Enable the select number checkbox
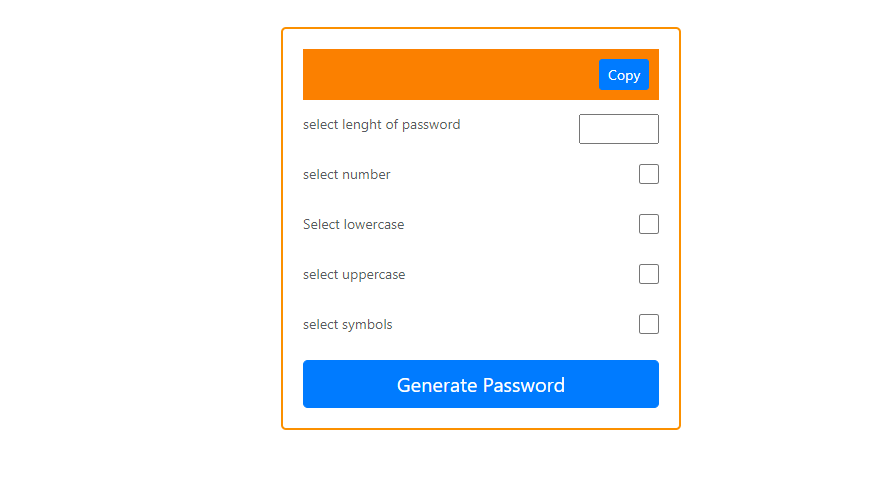893x503 pixels. 648,174
